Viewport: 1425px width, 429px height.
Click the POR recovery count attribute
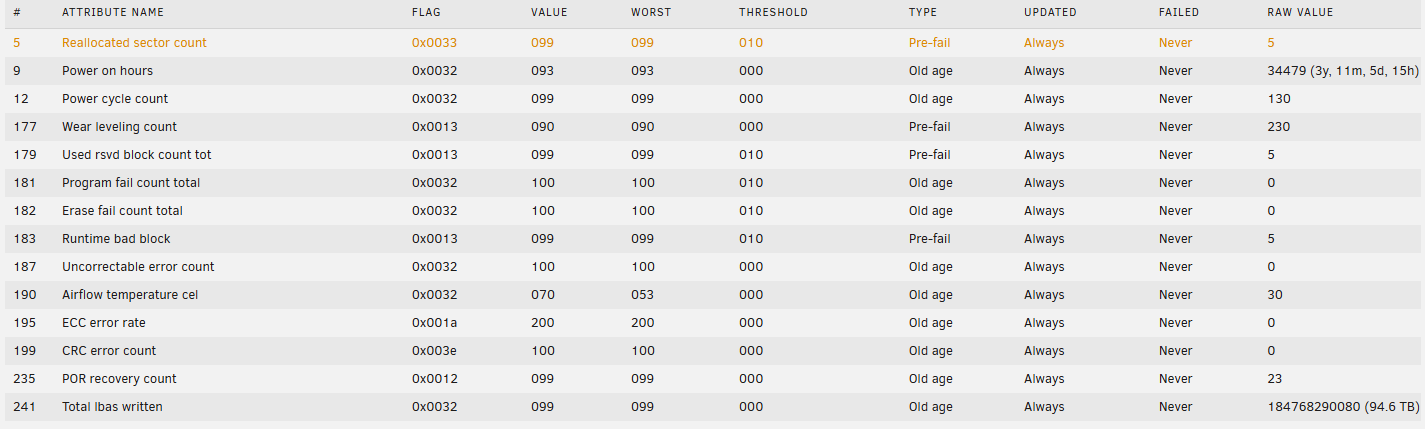point(119,379)
